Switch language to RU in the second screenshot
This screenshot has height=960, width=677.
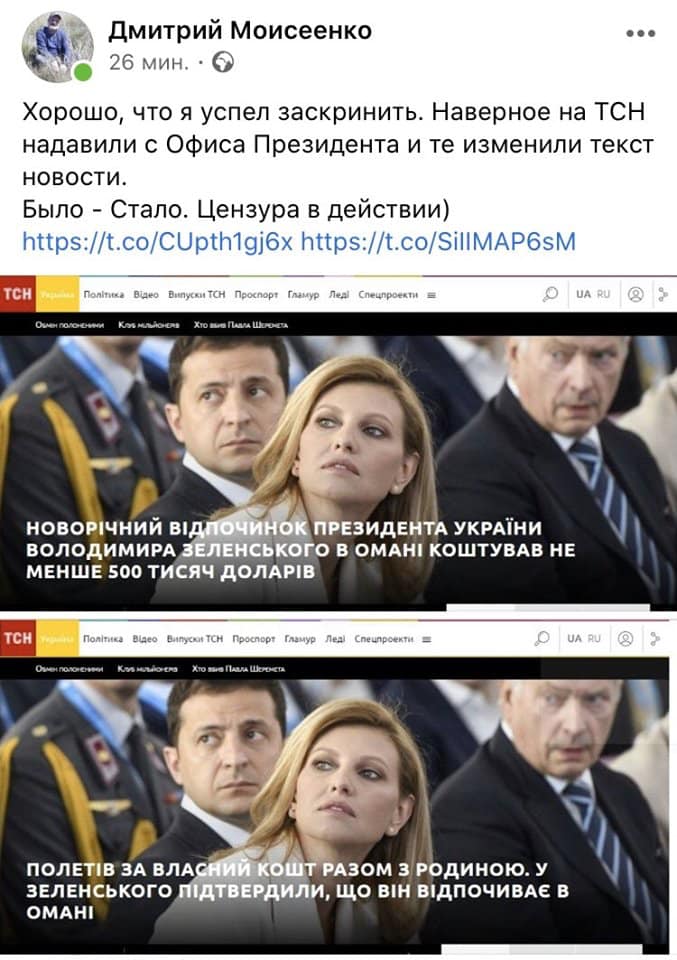tap(594, 639)
